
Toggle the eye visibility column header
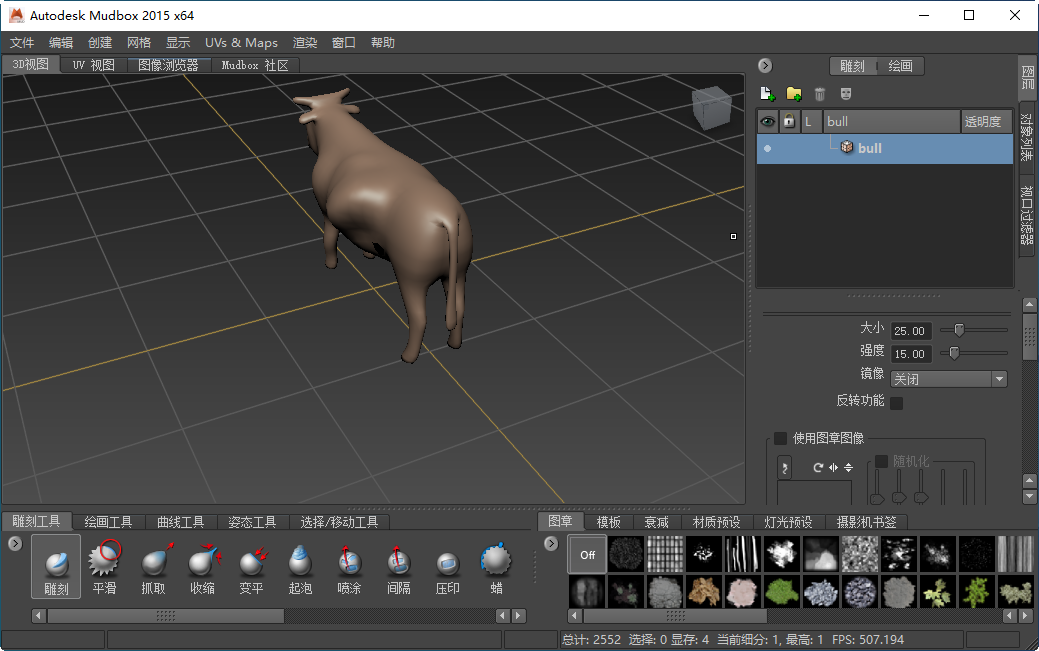767,121
